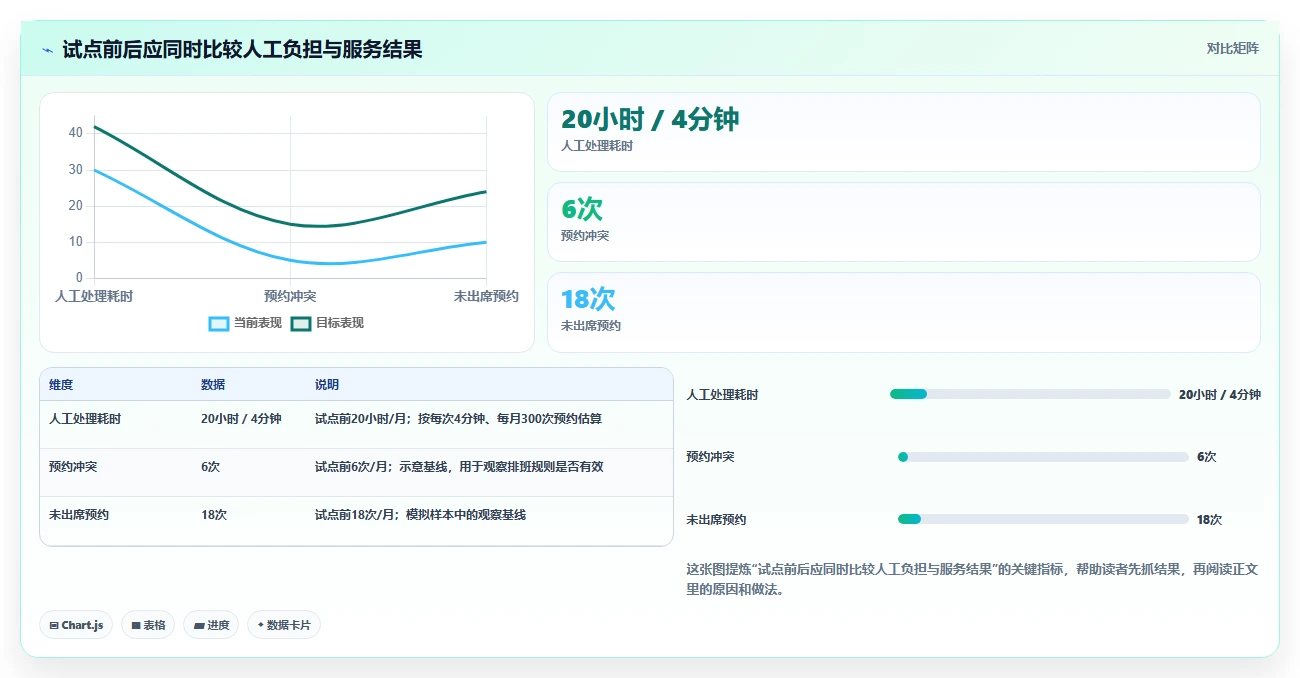This screenshot has height=678, width=1300.
Task: Click the Chart.js tag
Action: (76, 625)
